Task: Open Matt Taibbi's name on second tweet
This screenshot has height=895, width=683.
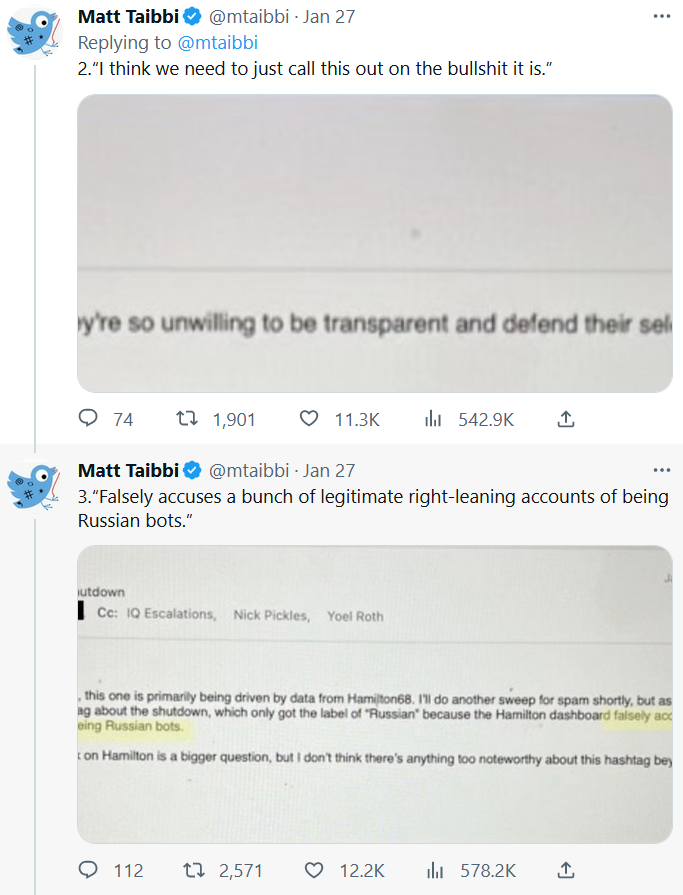Action: pyautogui.click(x=127, y=470)
